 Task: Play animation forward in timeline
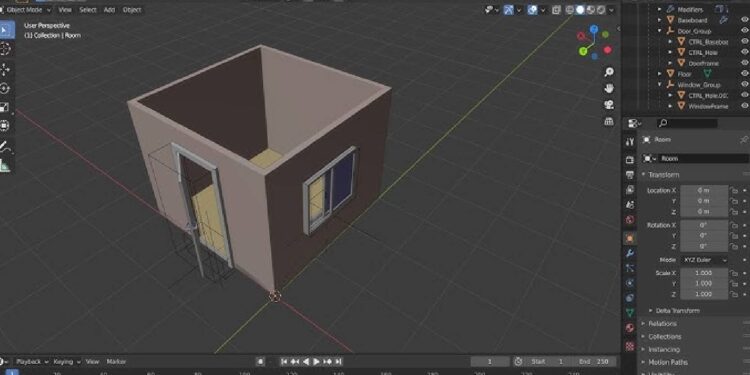(x=317, y=362)
